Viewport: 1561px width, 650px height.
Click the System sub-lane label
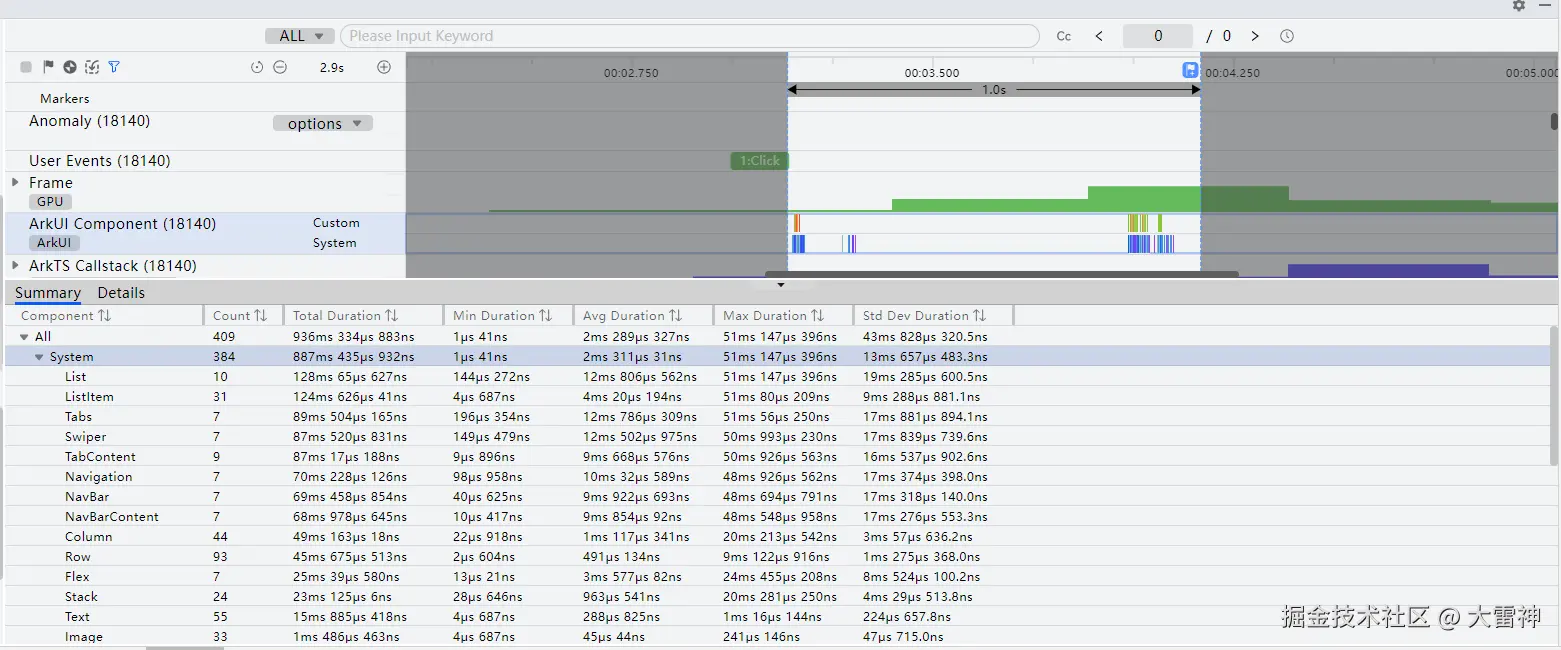(x=334, y=243)
